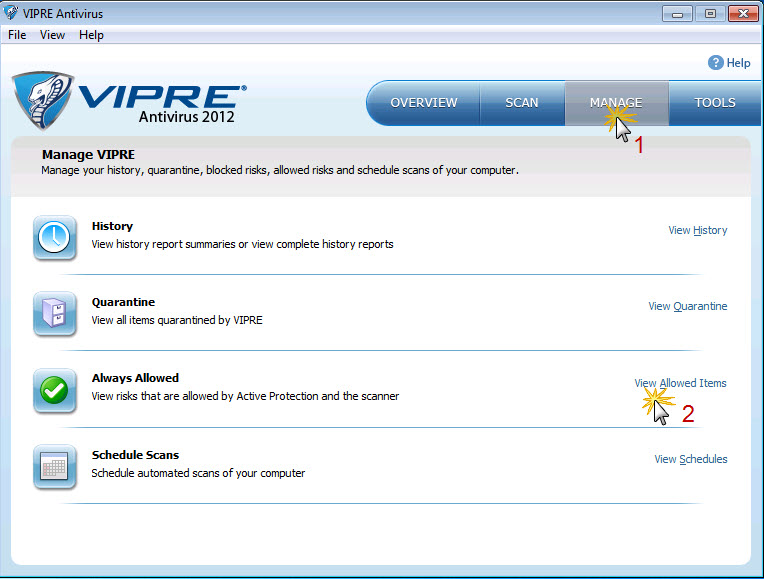
Task: Click the Schedule Scans heading text
Action: click(135, 455)
